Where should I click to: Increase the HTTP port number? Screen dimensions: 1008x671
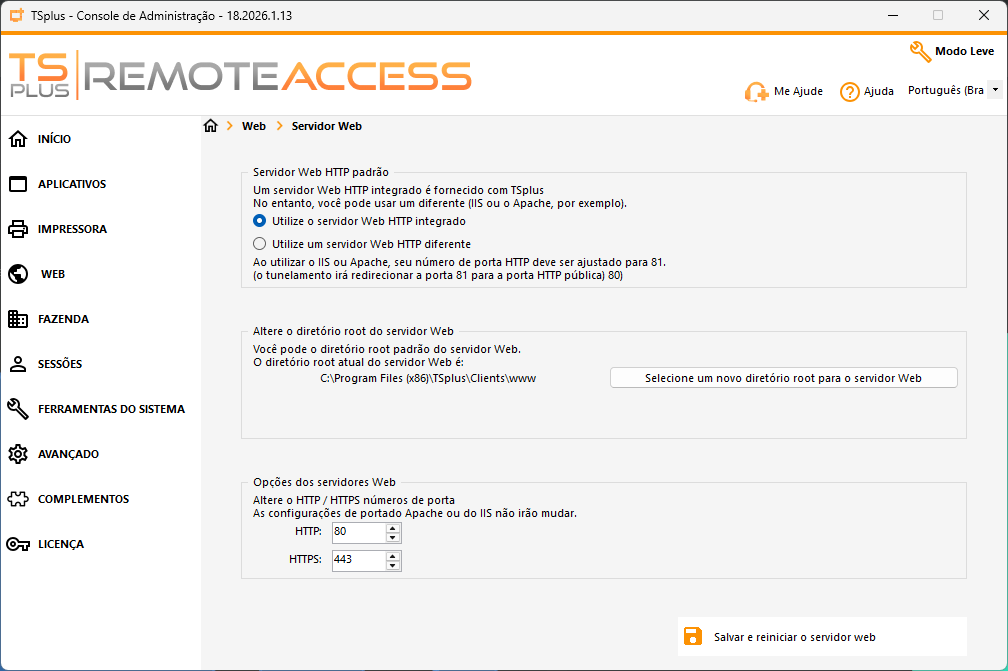[x=393, y=526]
